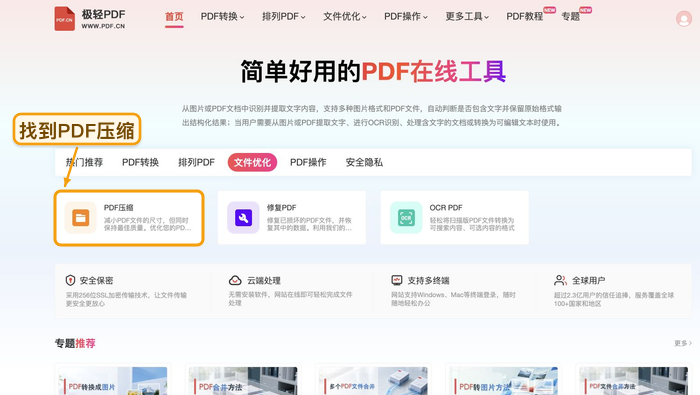The width and height of the screenshot is (700, 395).
Task: Go to 首页 in the top navigation
Action: point(174,17)
